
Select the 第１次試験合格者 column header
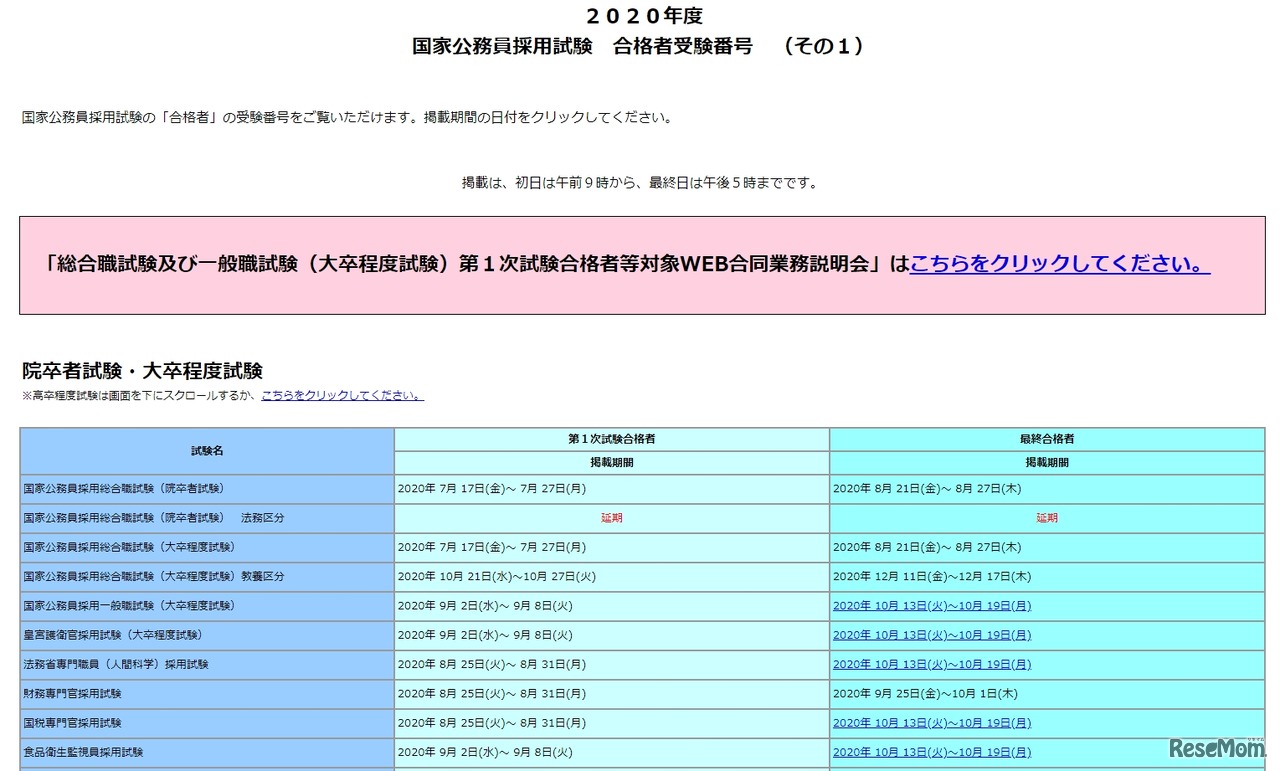click(611, 438)
